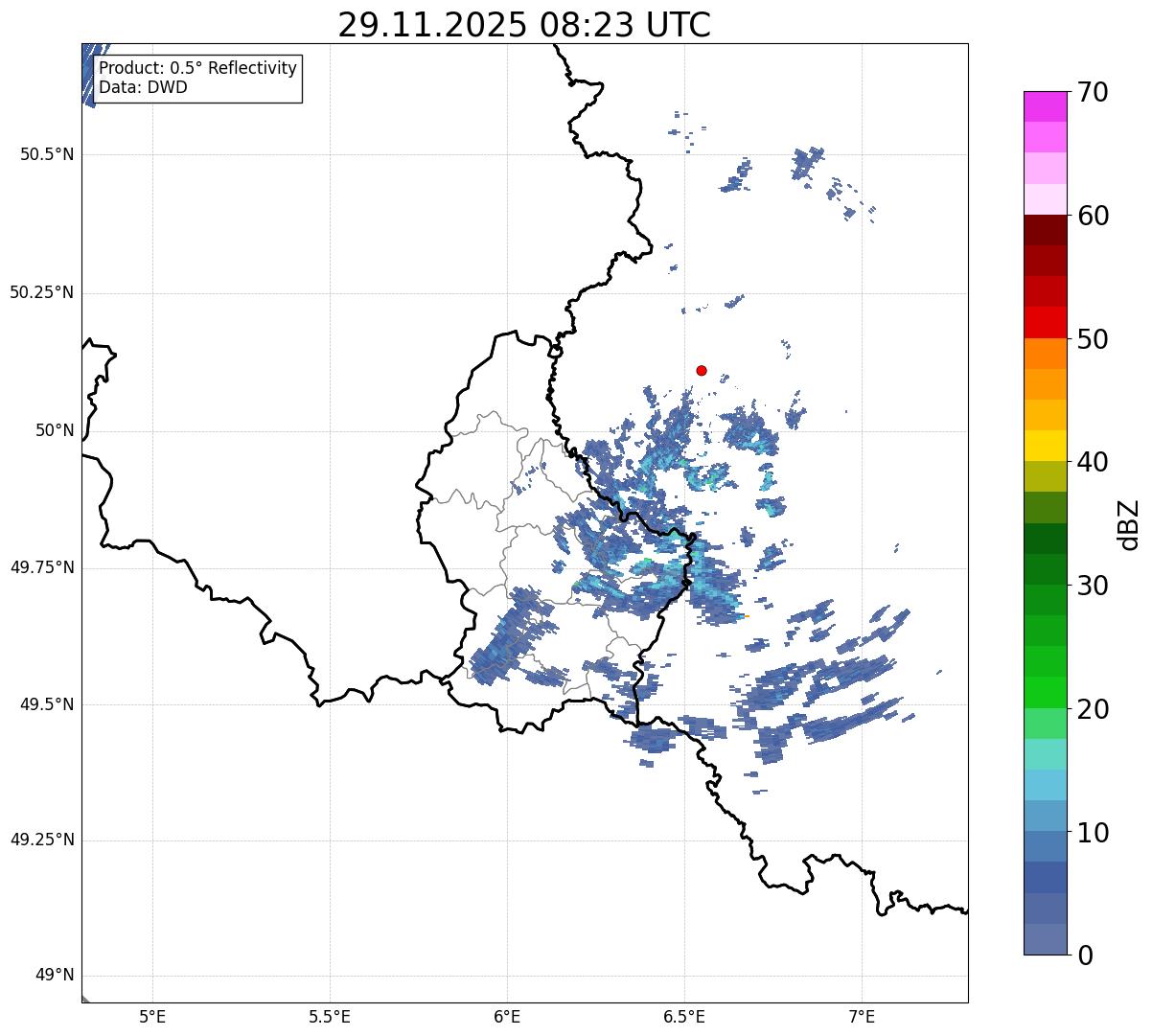Click the colorbar tick label 50
The image size is (1152, 1036).
coord(1094,339)
